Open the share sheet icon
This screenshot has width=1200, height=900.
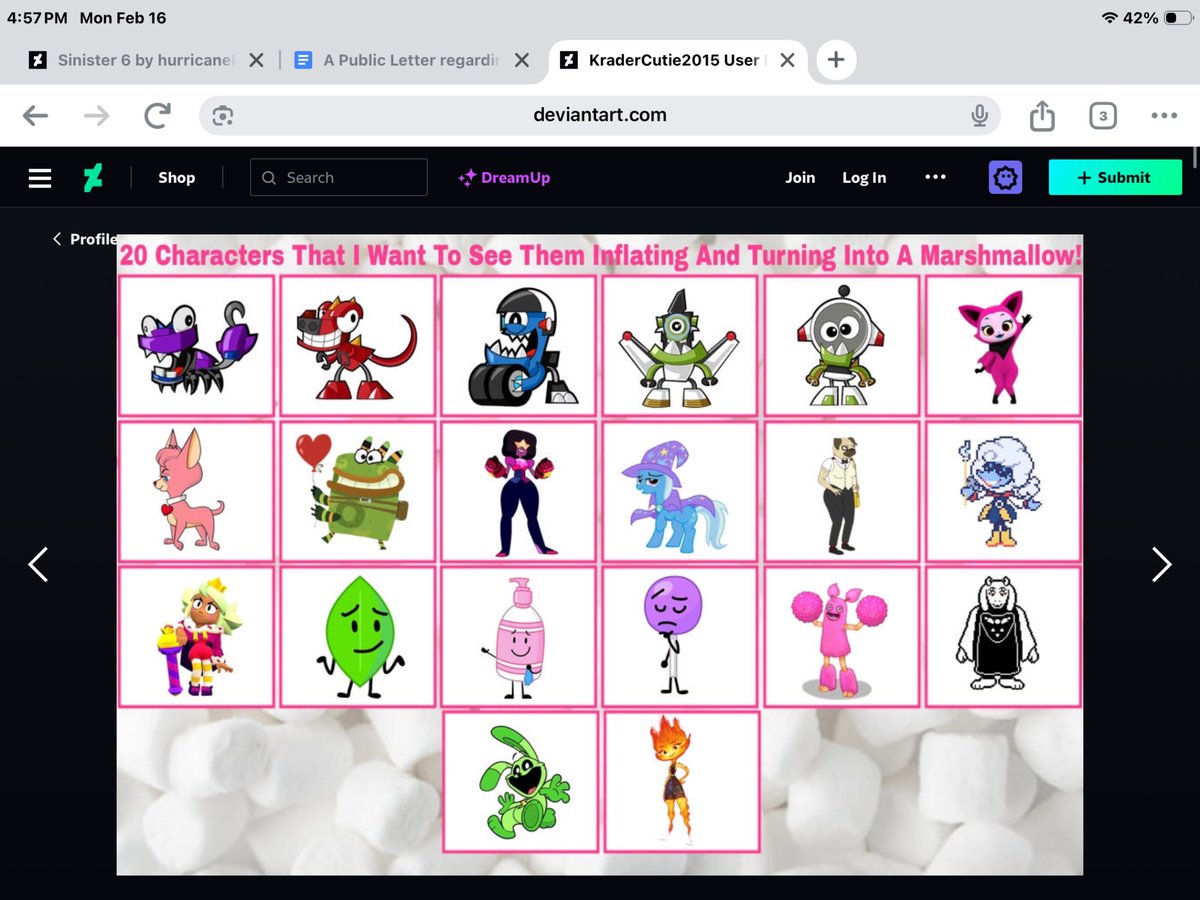point(1042,116)
